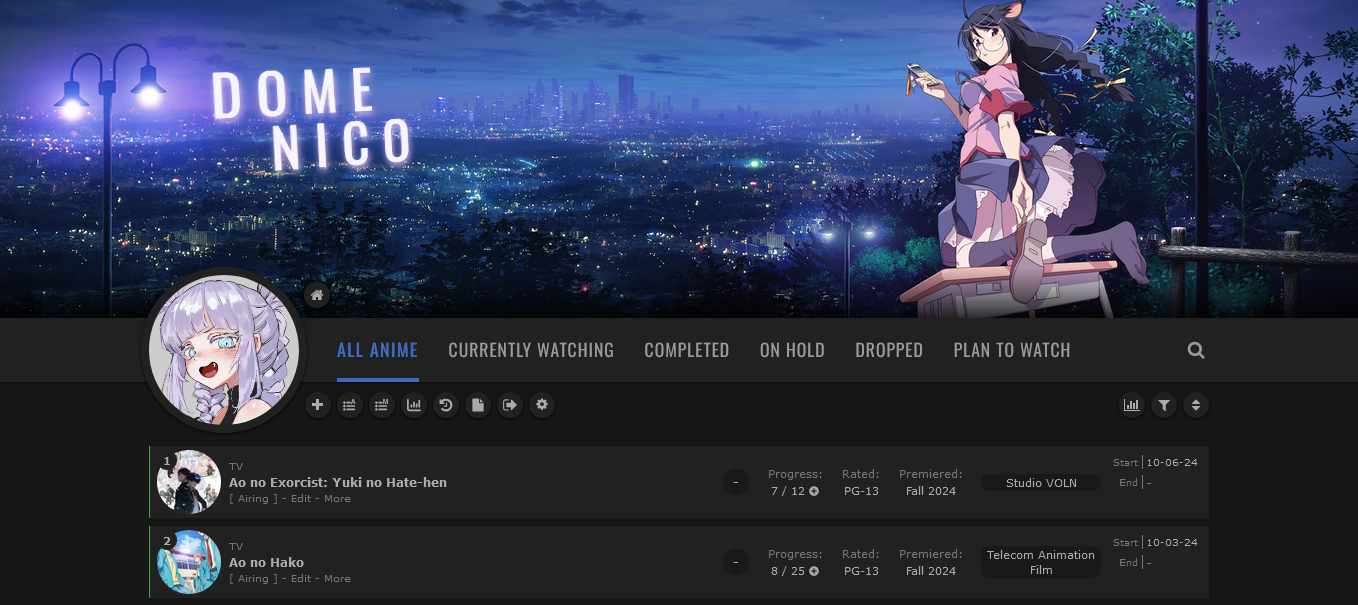Click PG-13 rating of Ao no Exorcist

pyautogui.click(x=861, y=491)
